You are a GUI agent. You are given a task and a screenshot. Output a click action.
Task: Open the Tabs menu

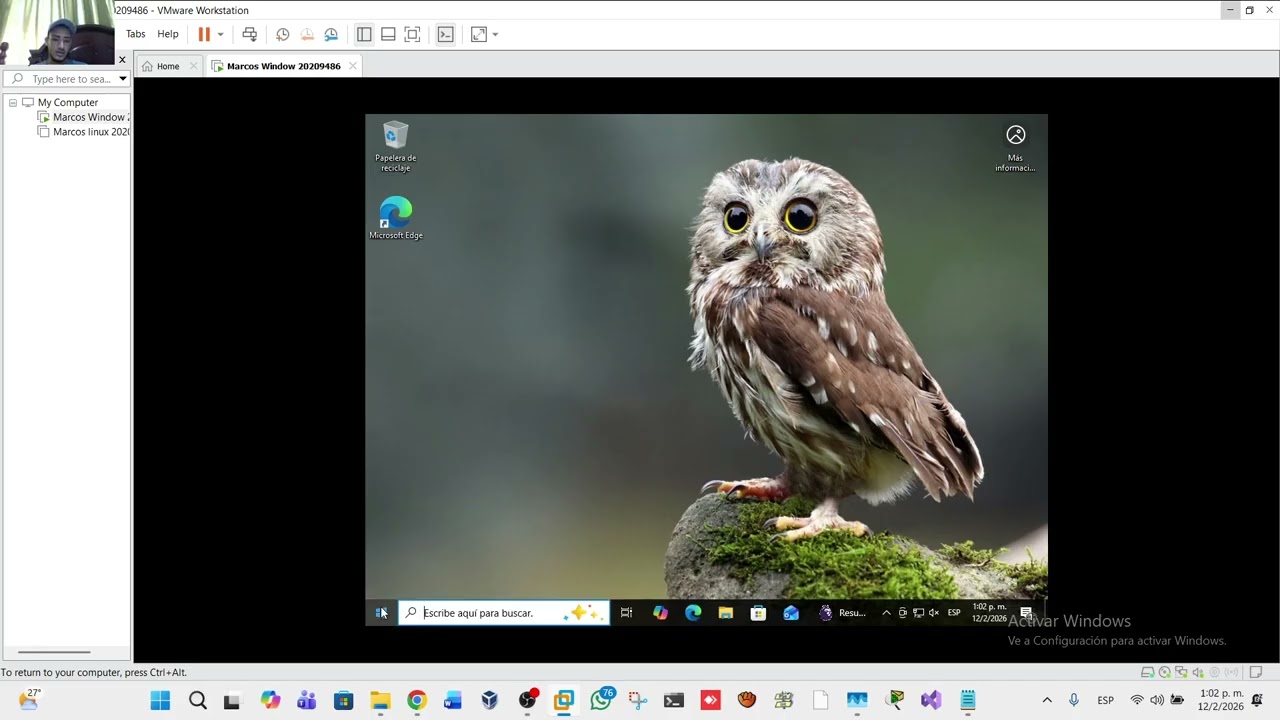click(x=136, y=34)
